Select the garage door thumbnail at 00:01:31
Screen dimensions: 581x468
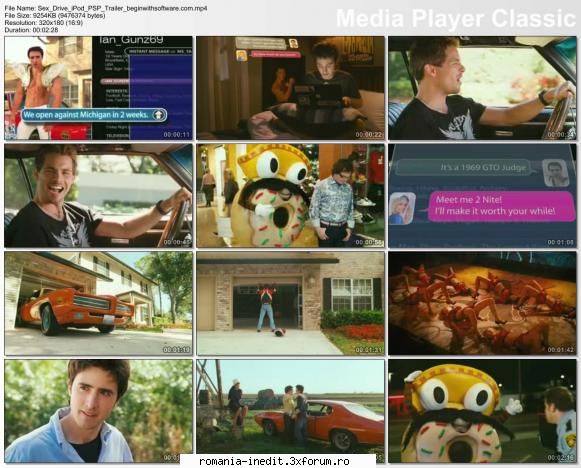[x=290, y=303]
